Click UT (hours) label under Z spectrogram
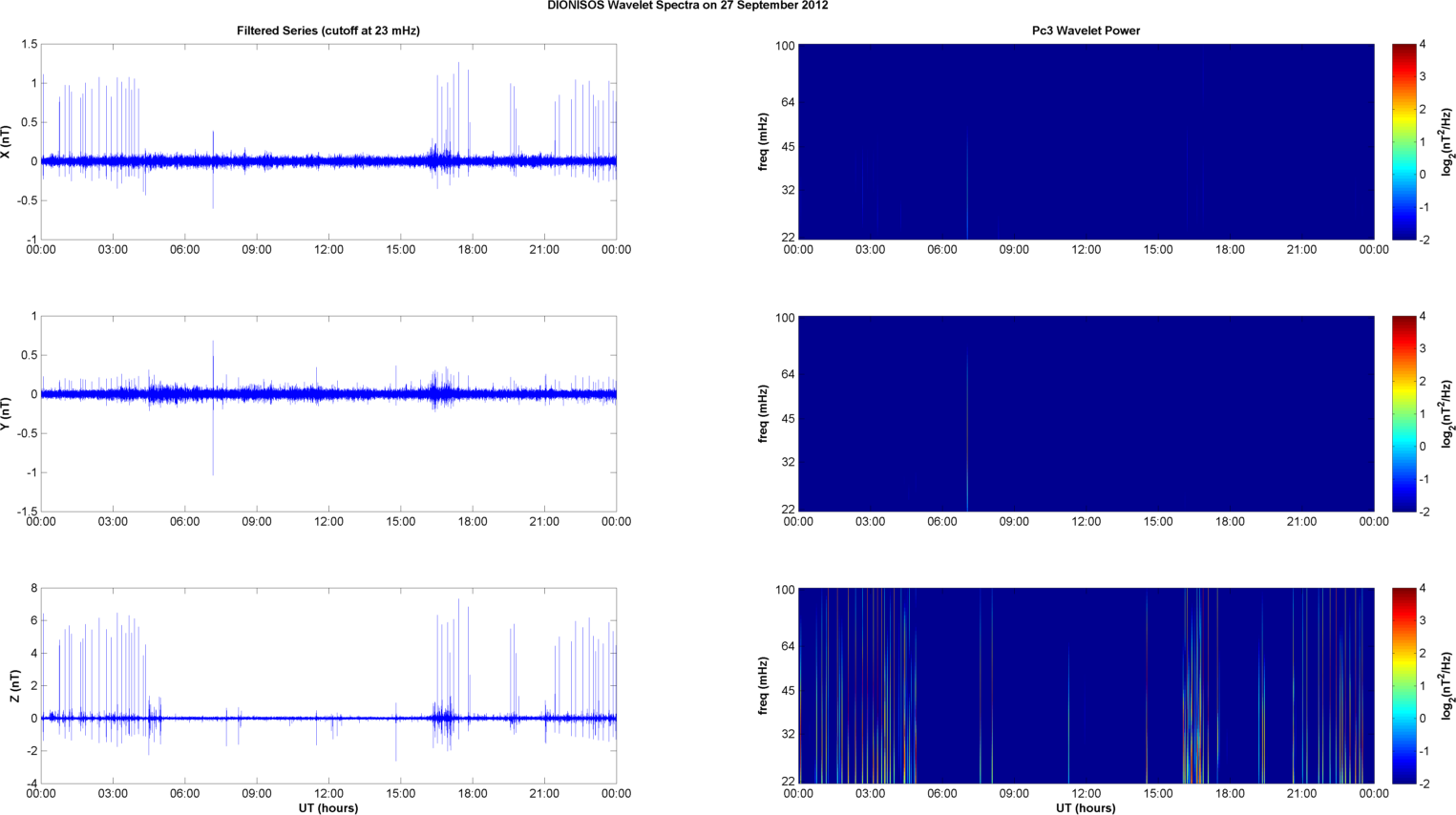This screenshot has height=815, width=1456. pyautogui.click(x=1086, y=808)
